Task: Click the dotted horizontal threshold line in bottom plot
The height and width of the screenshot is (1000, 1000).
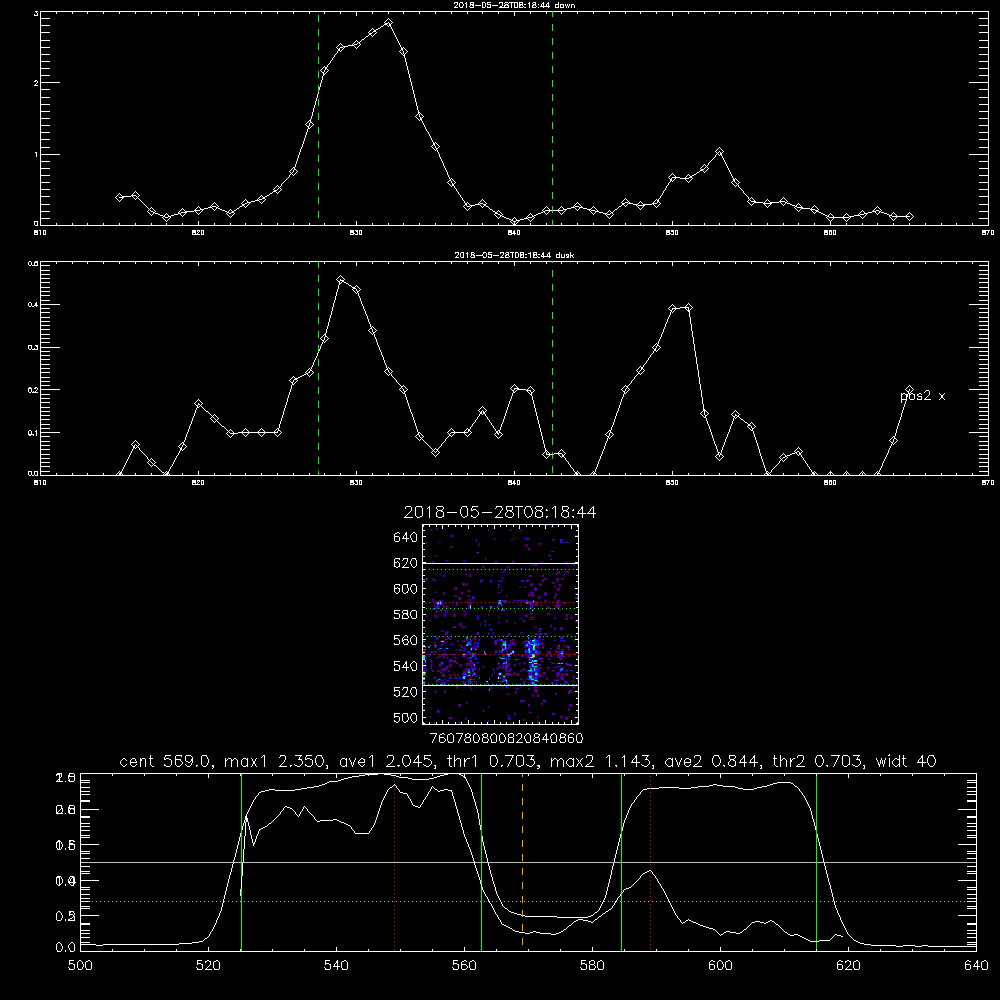Action: coord(528,901)
